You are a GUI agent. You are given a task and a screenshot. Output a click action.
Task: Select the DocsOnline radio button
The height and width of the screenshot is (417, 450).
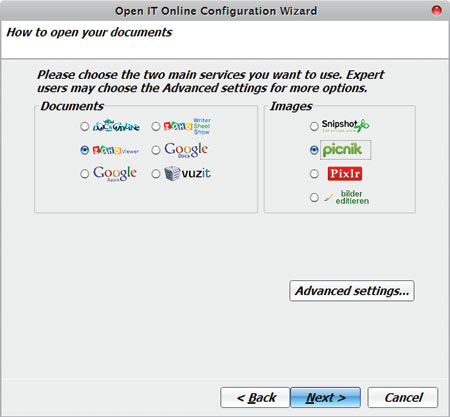coord(85,126)
